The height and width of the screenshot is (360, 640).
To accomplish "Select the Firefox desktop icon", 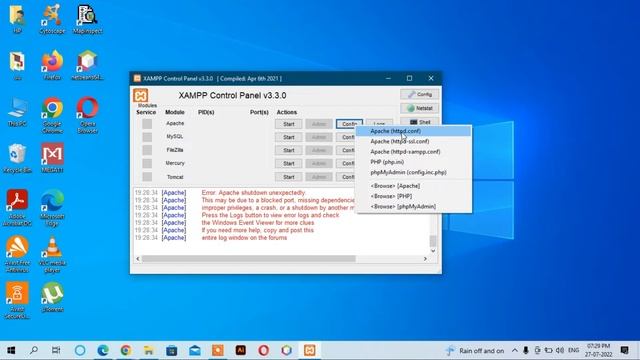I will click(52, 65).
